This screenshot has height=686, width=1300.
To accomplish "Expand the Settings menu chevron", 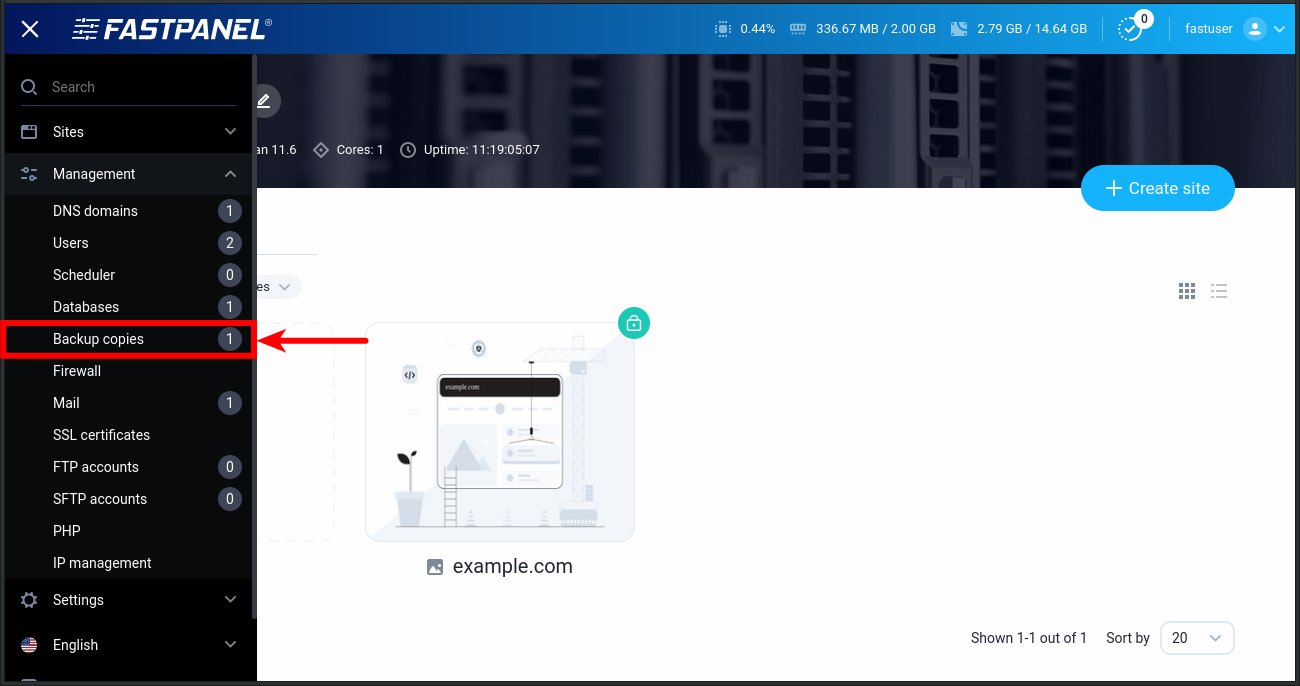I will [x=230, y=600].
